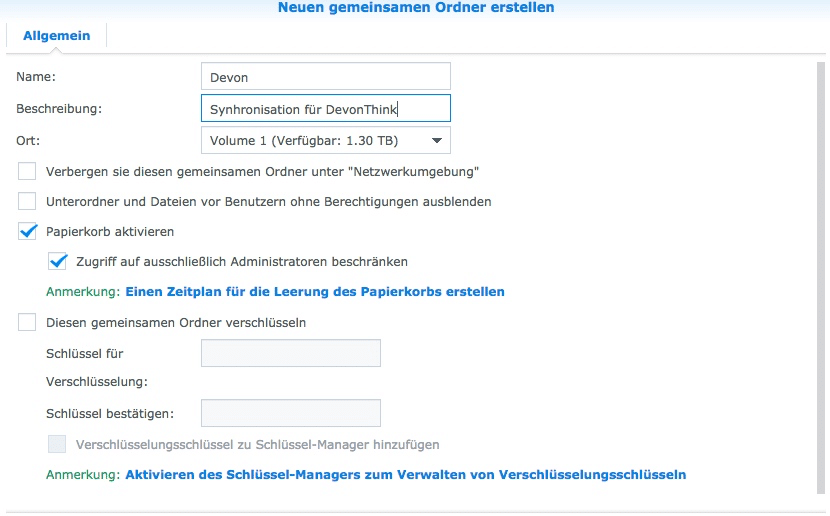
Task: Click the Name field containing Devon
Action: tap(325, 76)
